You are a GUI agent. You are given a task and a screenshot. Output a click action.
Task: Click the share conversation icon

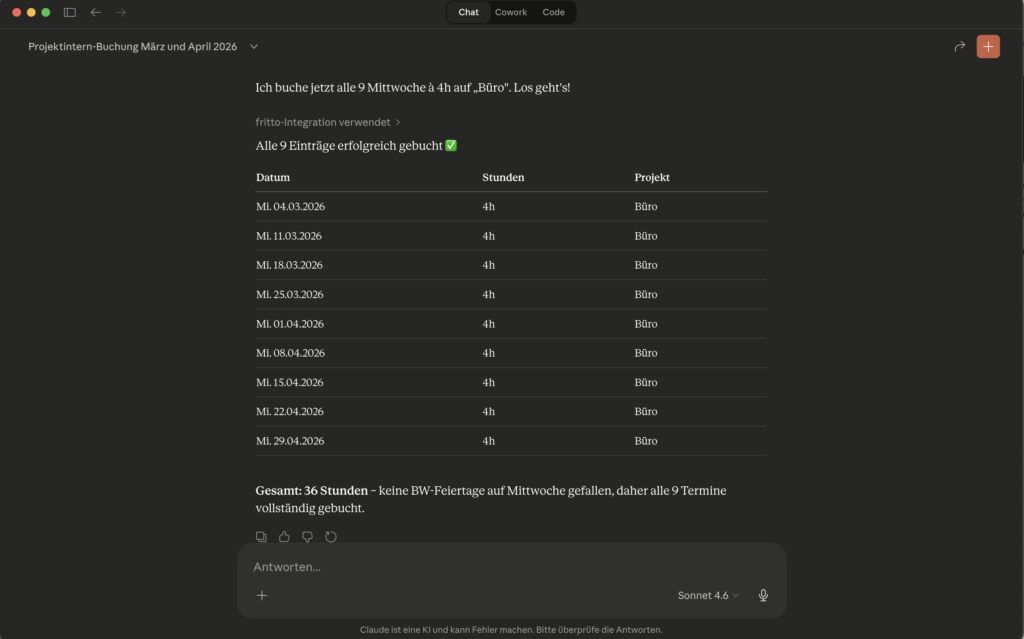point(960,47)
